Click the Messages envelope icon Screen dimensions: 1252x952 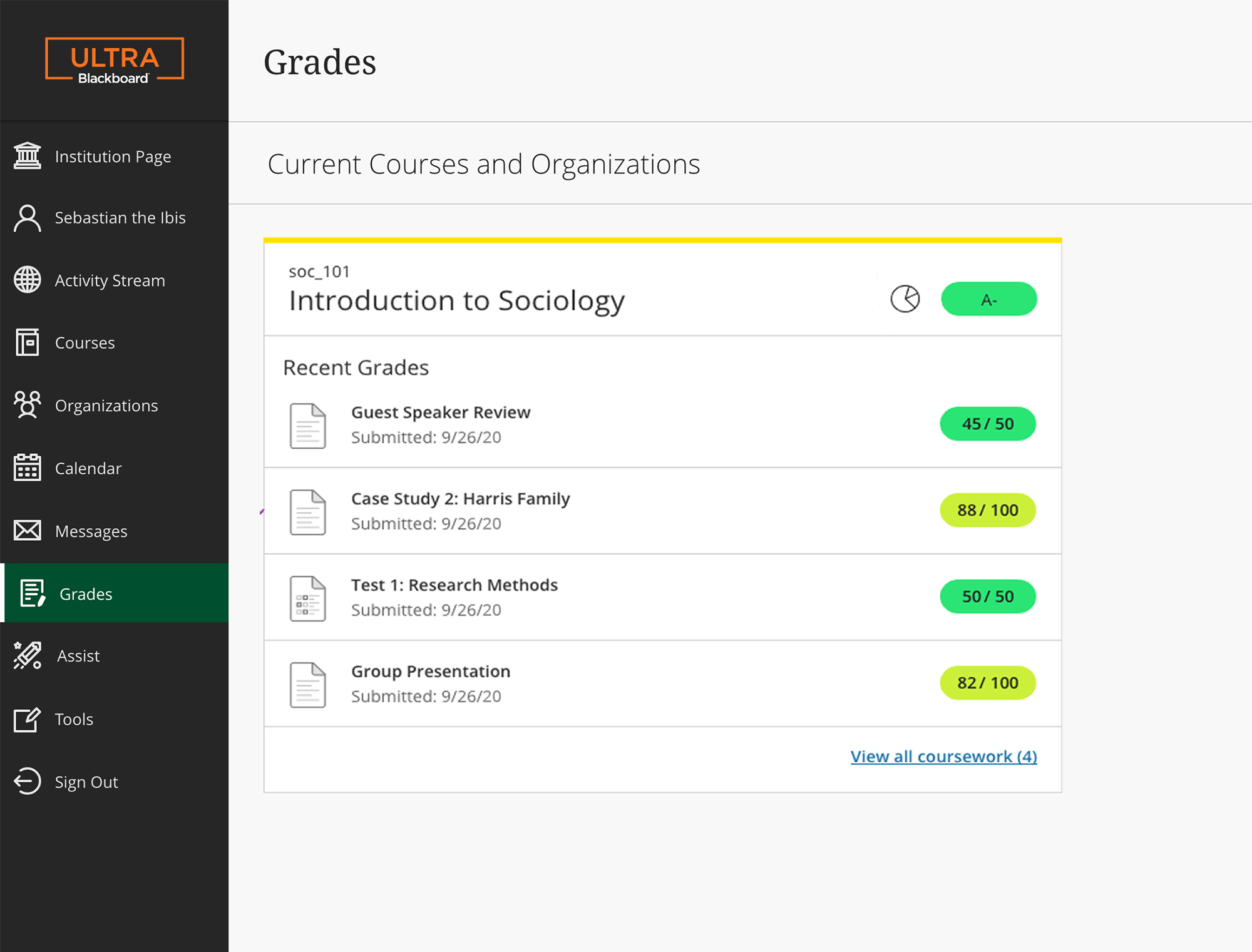pyautogui.click(x=28, y=531)
